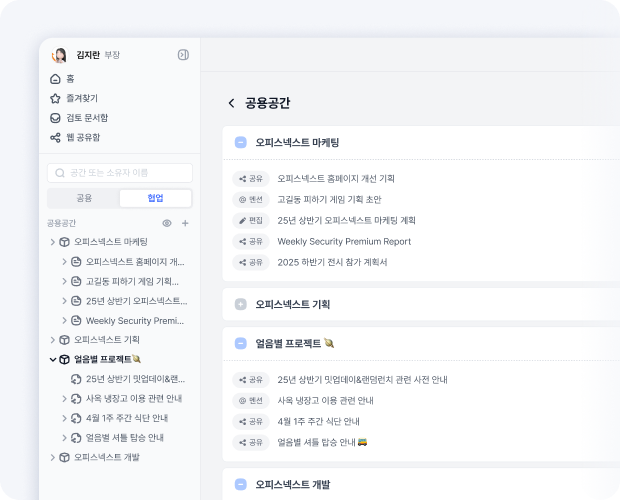Go back with the 공용공간 arrow
The width and height of the screenshot is (620, 500).
[x=232, y=103]
